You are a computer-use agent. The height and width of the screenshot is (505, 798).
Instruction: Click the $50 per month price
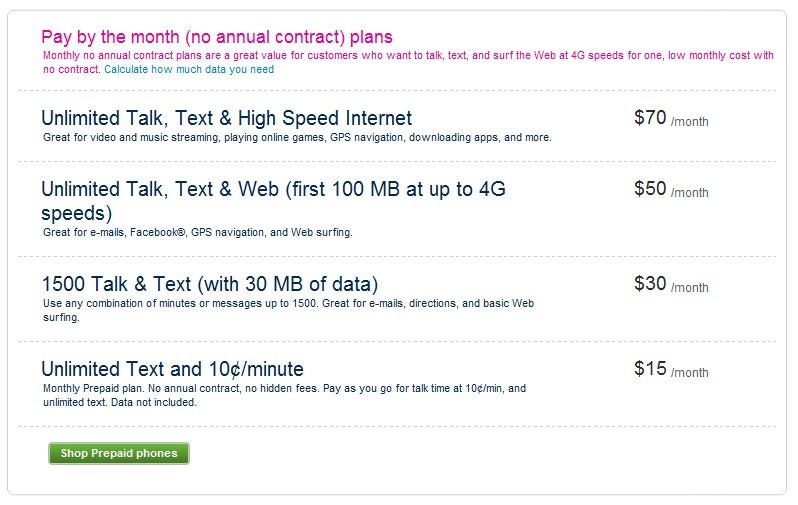(670, 189)
